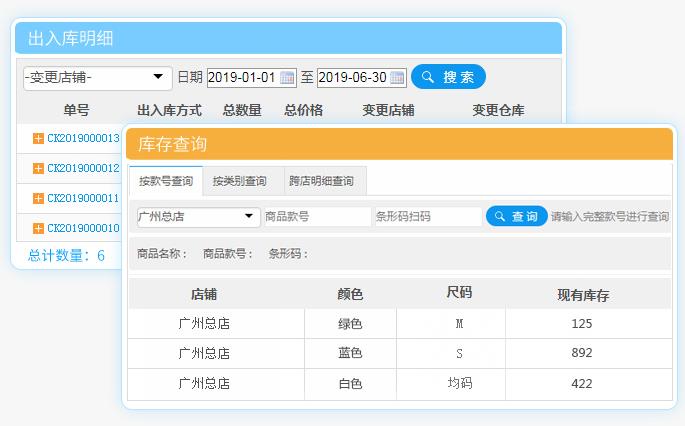Switch to the 按款号查询 tab
Viewport: 685px width, 426px height.
point(166,181)
